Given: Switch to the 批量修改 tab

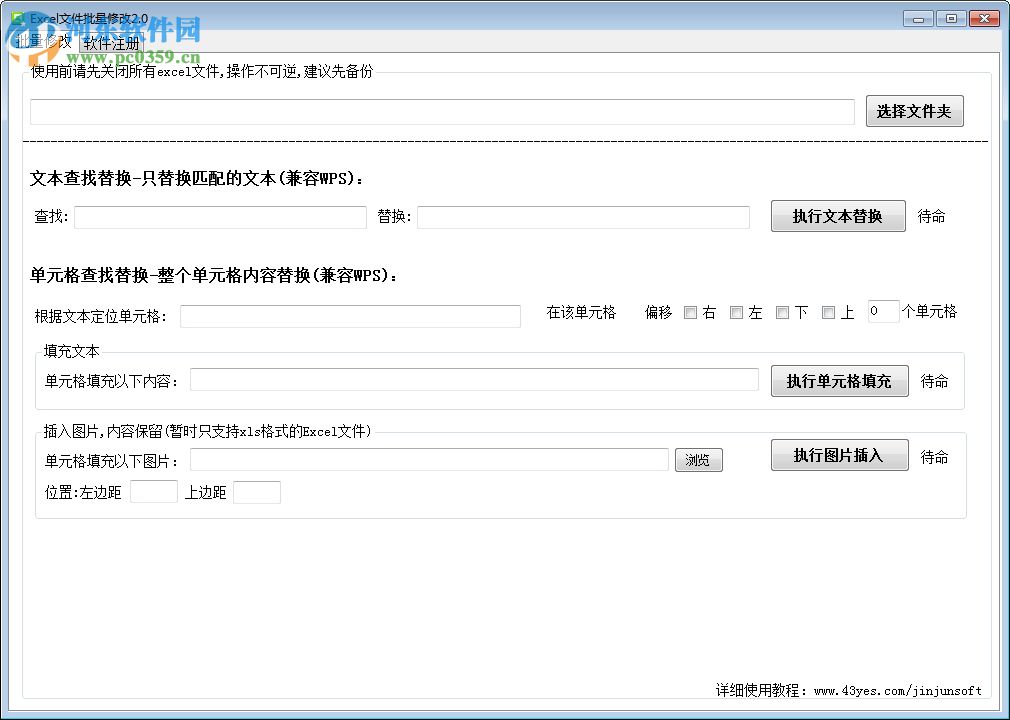Looking at the screenshot, I should point(43,42).
